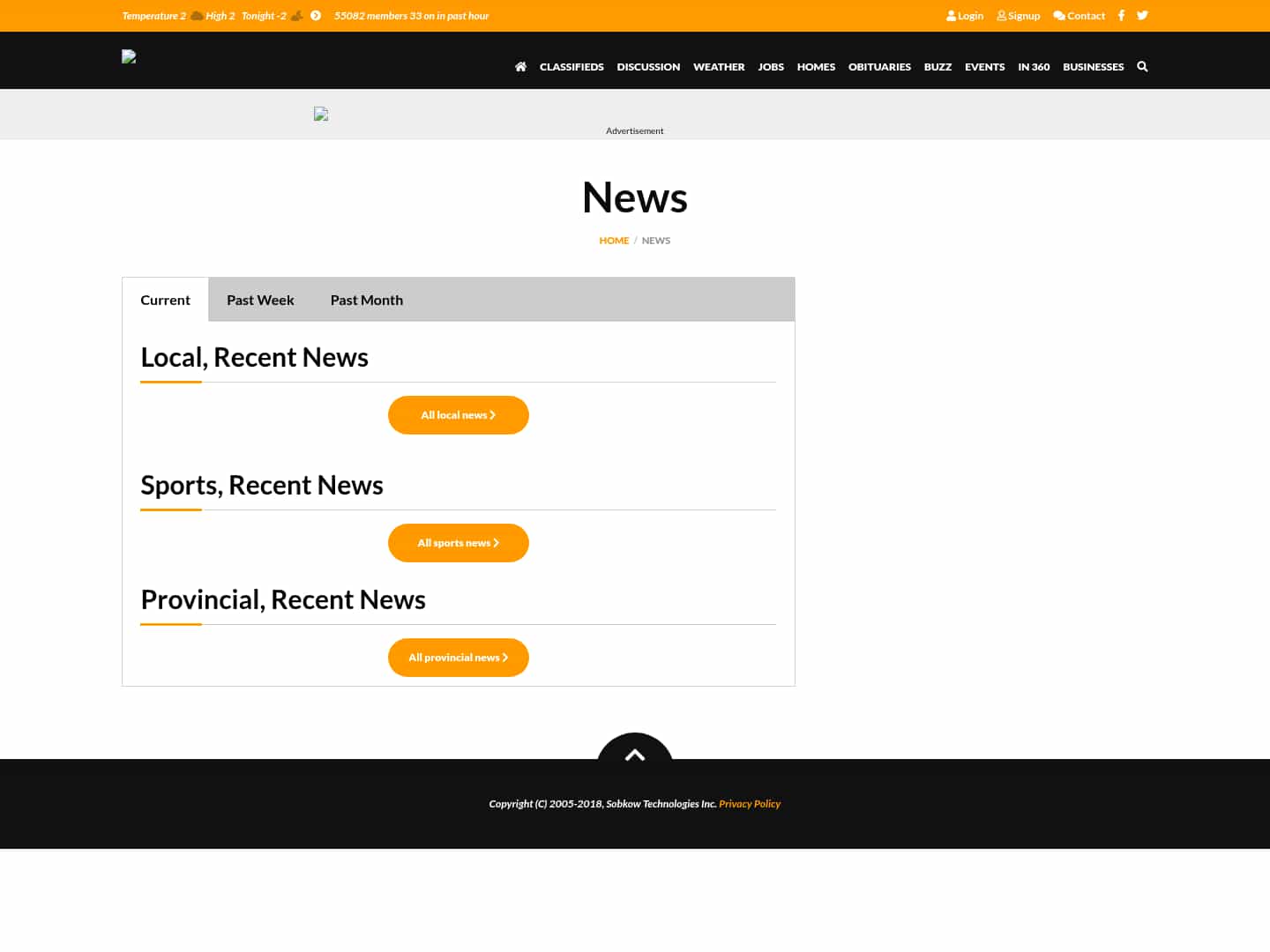This screenshot has width=1270, height=952.
Task: Open the site search magnifier icon
Action: [1142, 66]
